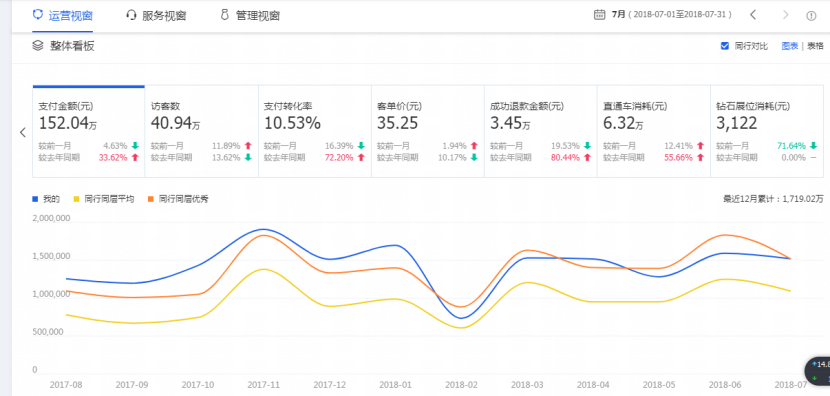This screenshot has height=396, width=830.
Task: Click the 整体看板 layers icon
Action: (x=38, y=46)
